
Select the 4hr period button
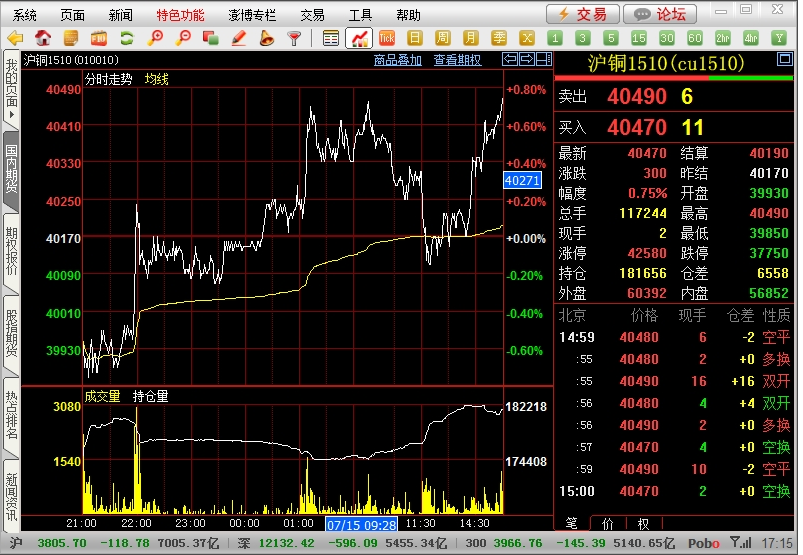(751, 38)
